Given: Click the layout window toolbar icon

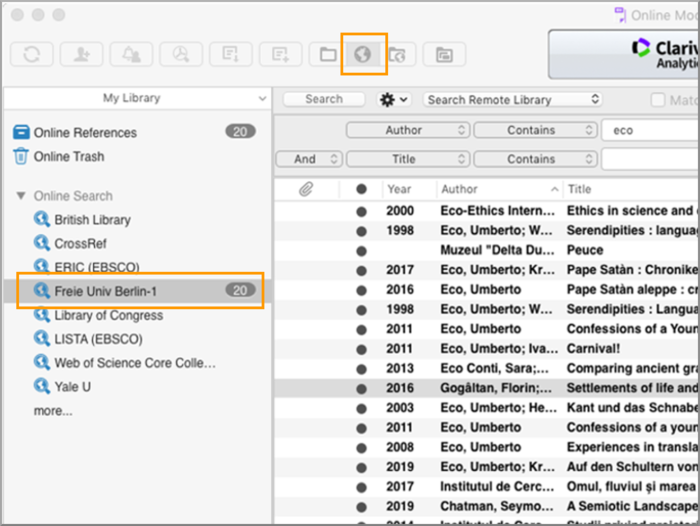Looking at the screenshot, I should tap(444, 54).
